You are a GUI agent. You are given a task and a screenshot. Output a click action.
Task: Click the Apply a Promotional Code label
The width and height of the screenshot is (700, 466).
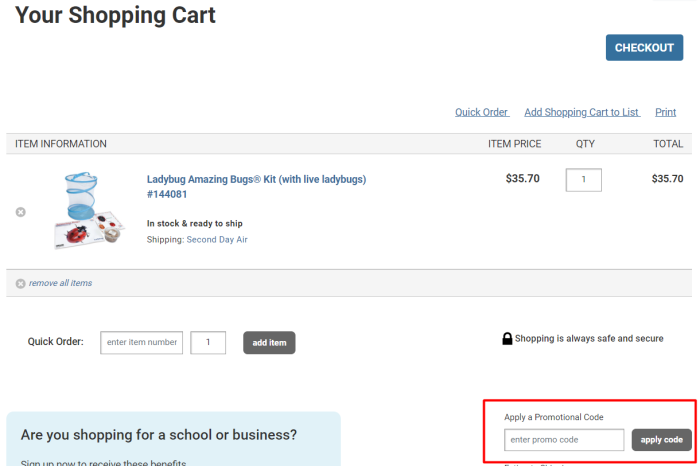click(554, 417)
